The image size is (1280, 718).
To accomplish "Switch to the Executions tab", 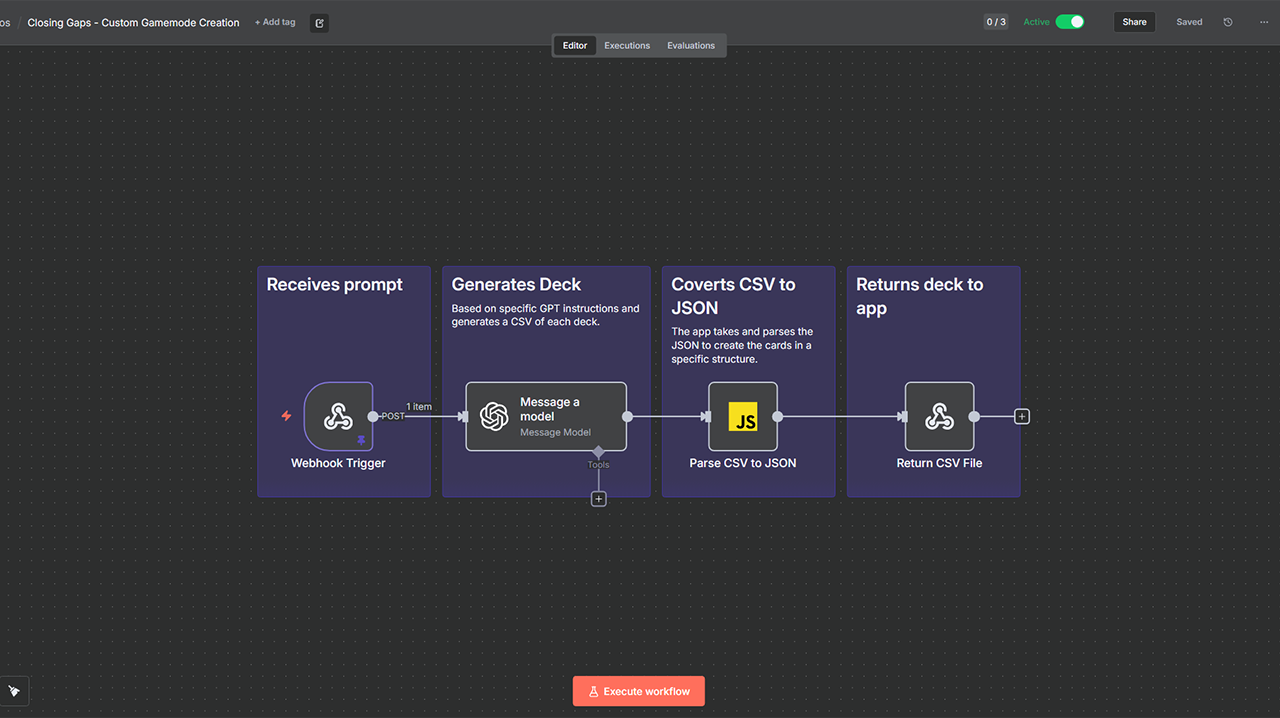I will pyautogui.click(x=627, y=45).
